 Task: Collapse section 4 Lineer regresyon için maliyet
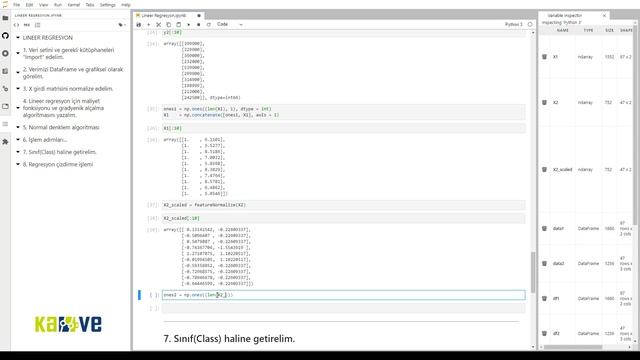click(x=18, y=108)
